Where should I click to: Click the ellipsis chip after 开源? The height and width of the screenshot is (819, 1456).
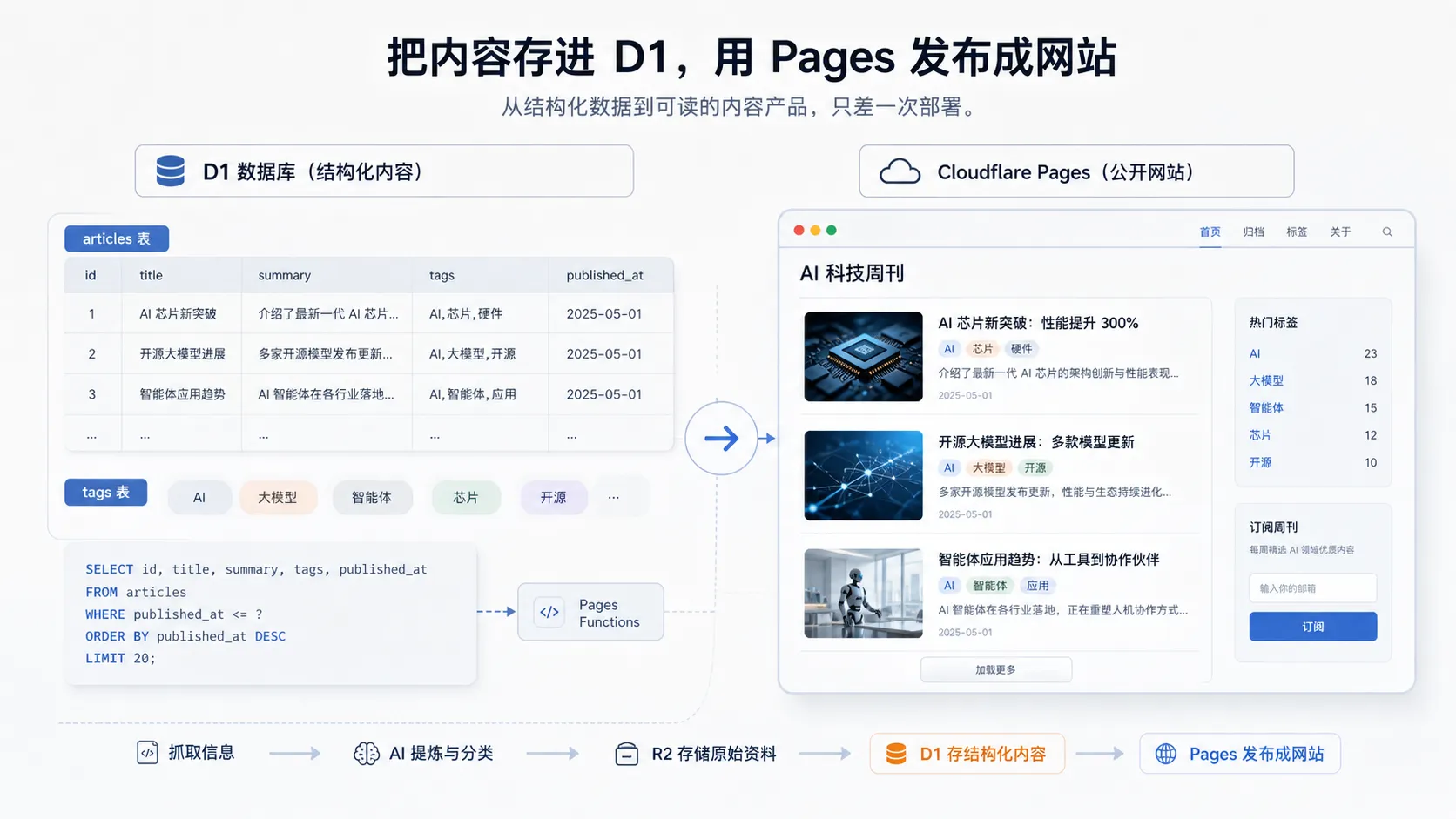(x=614, y=497)
